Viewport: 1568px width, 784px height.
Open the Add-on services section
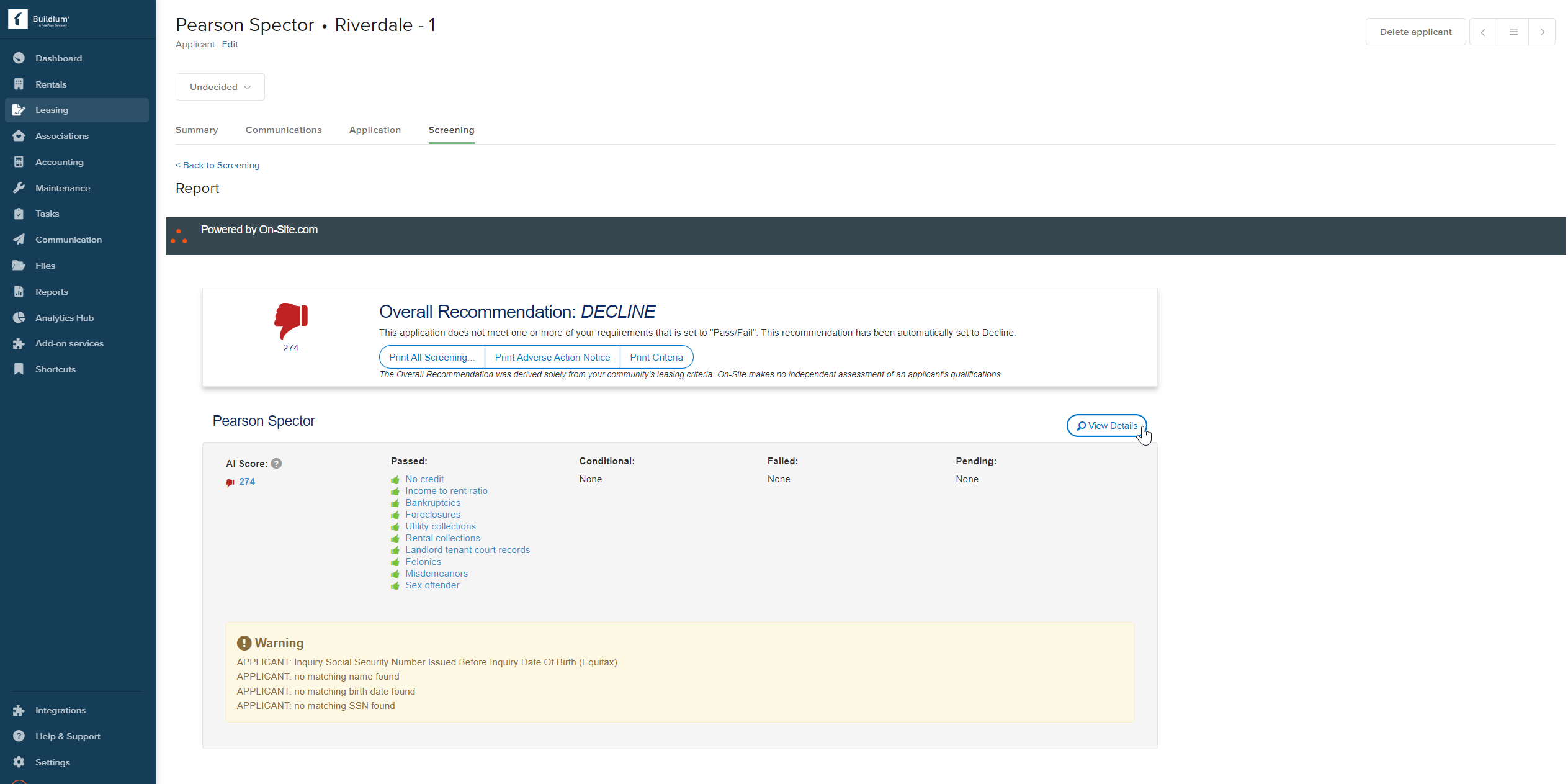69,343
